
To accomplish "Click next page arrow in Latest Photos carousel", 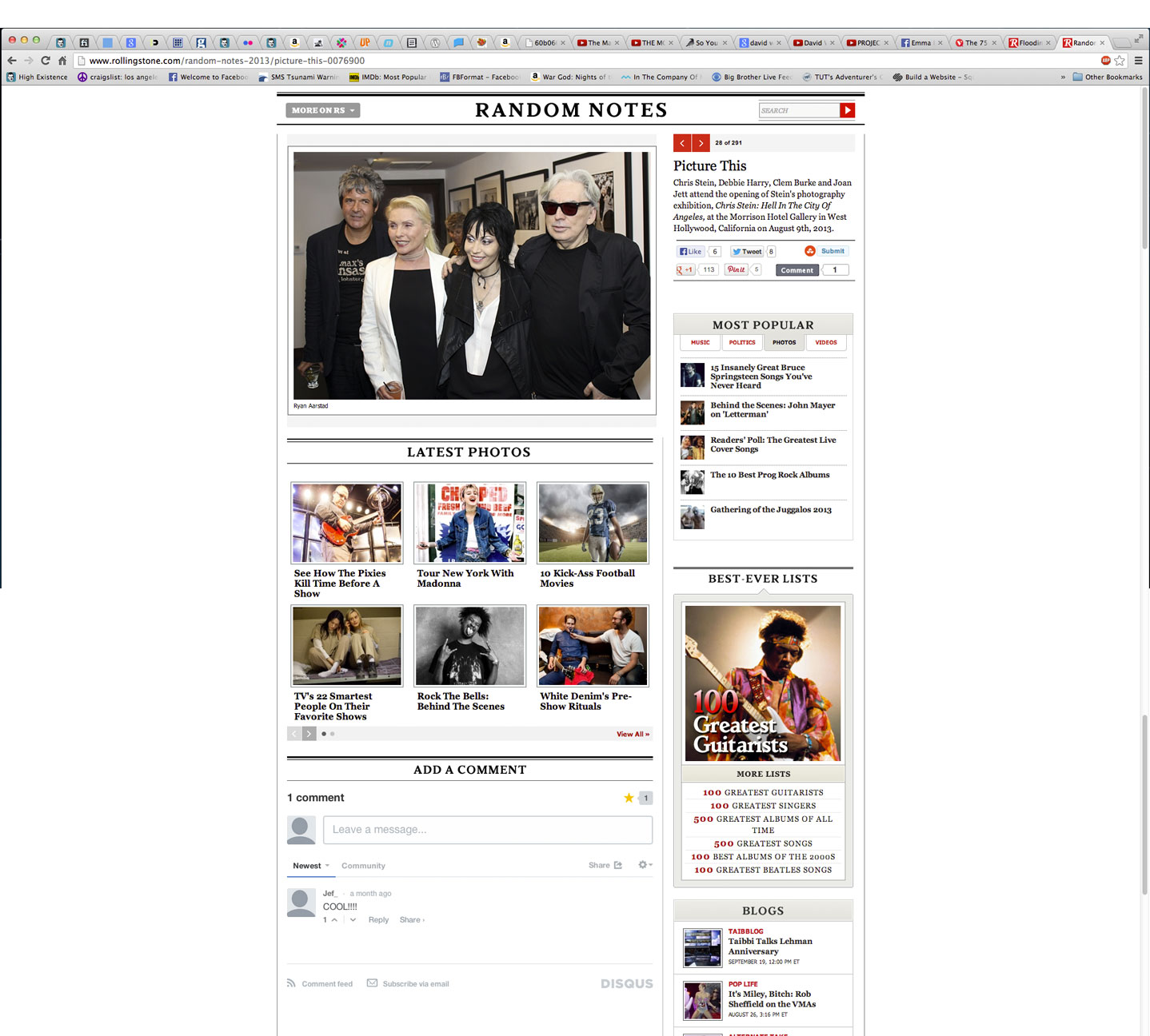I will [309, 734].
